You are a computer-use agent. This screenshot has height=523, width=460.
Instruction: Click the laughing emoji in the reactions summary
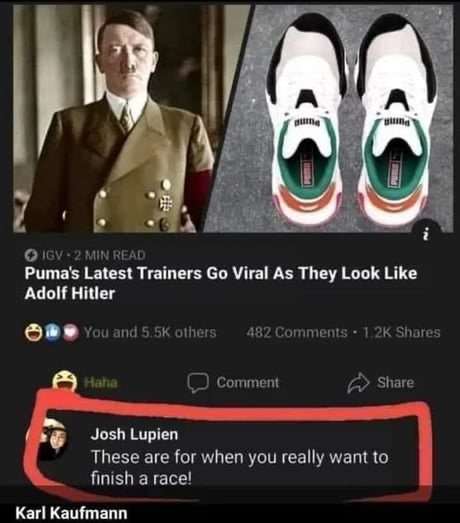[x=33, y=333]
